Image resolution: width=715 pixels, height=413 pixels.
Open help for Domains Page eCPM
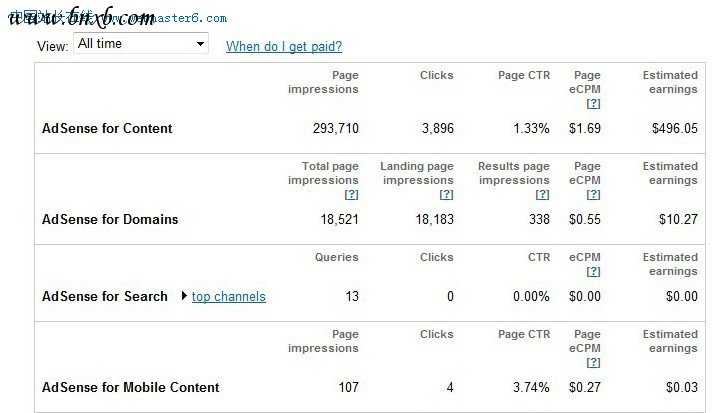(x=593, y=195)
